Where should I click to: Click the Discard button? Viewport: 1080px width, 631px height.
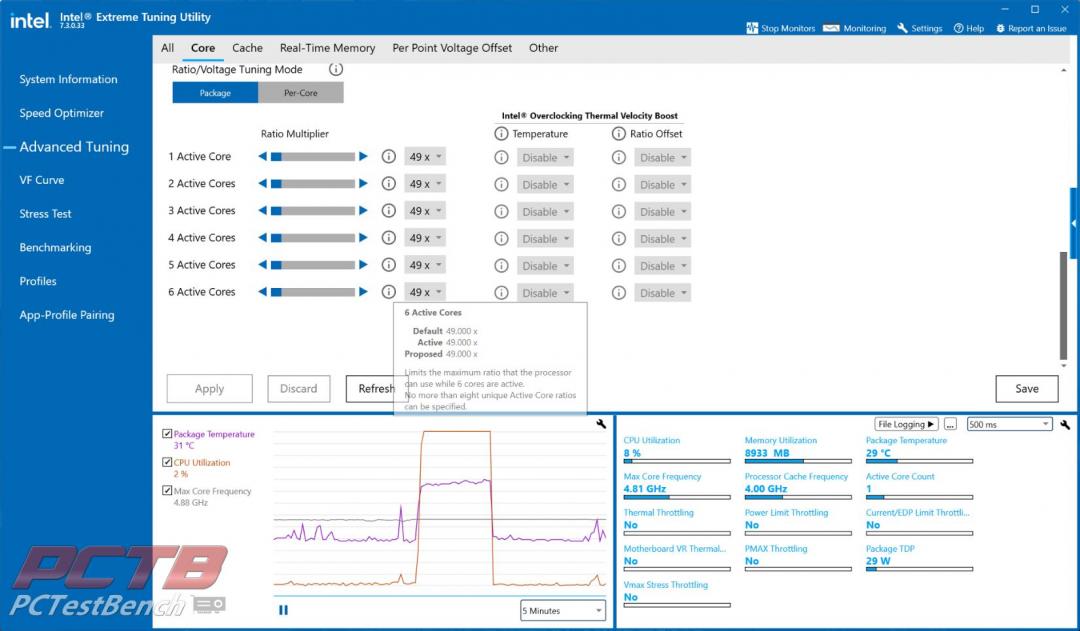(x=298, y=389)
